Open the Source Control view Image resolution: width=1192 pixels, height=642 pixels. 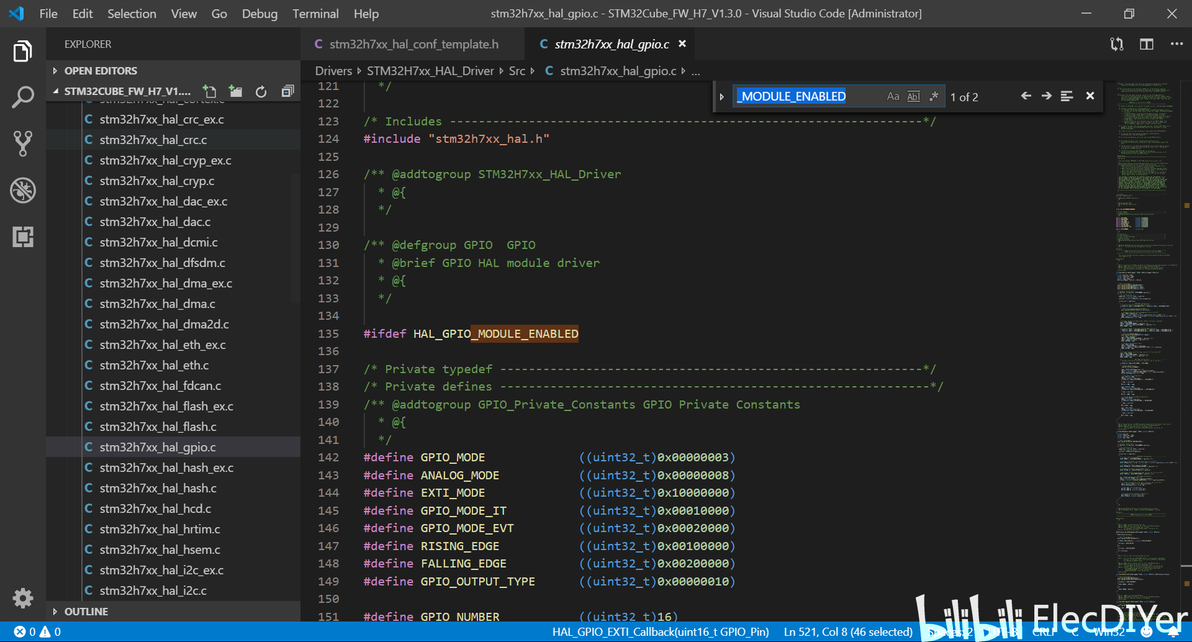pos(22,144)
